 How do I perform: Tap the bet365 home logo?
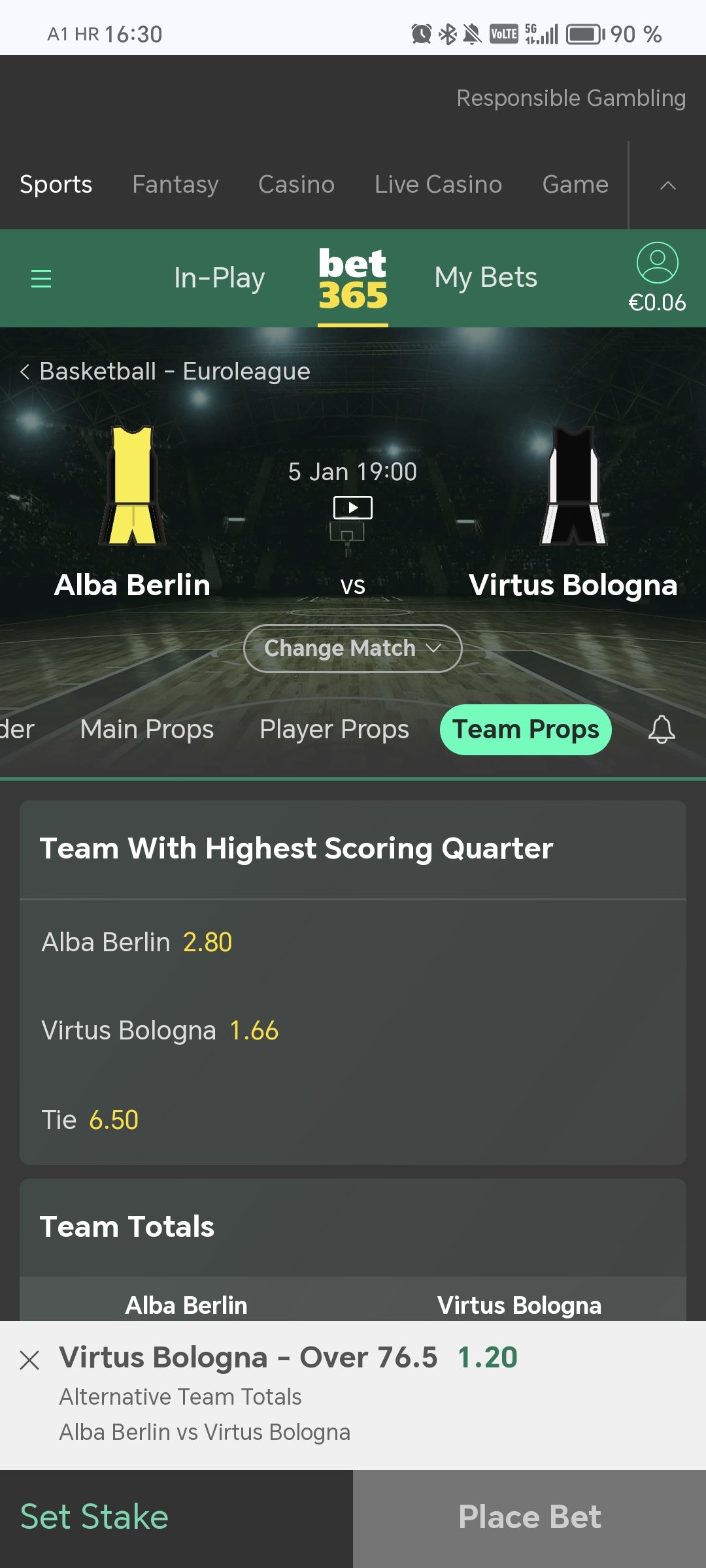tap(353, 280)
